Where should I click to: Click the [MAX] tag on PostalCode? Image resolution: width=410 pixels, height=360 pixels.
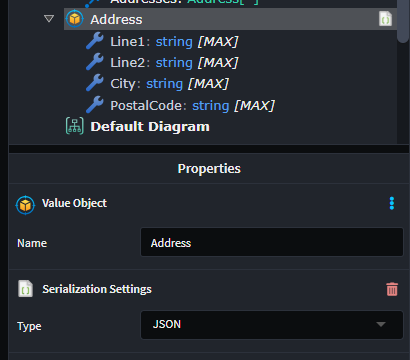tap(254, 105)
